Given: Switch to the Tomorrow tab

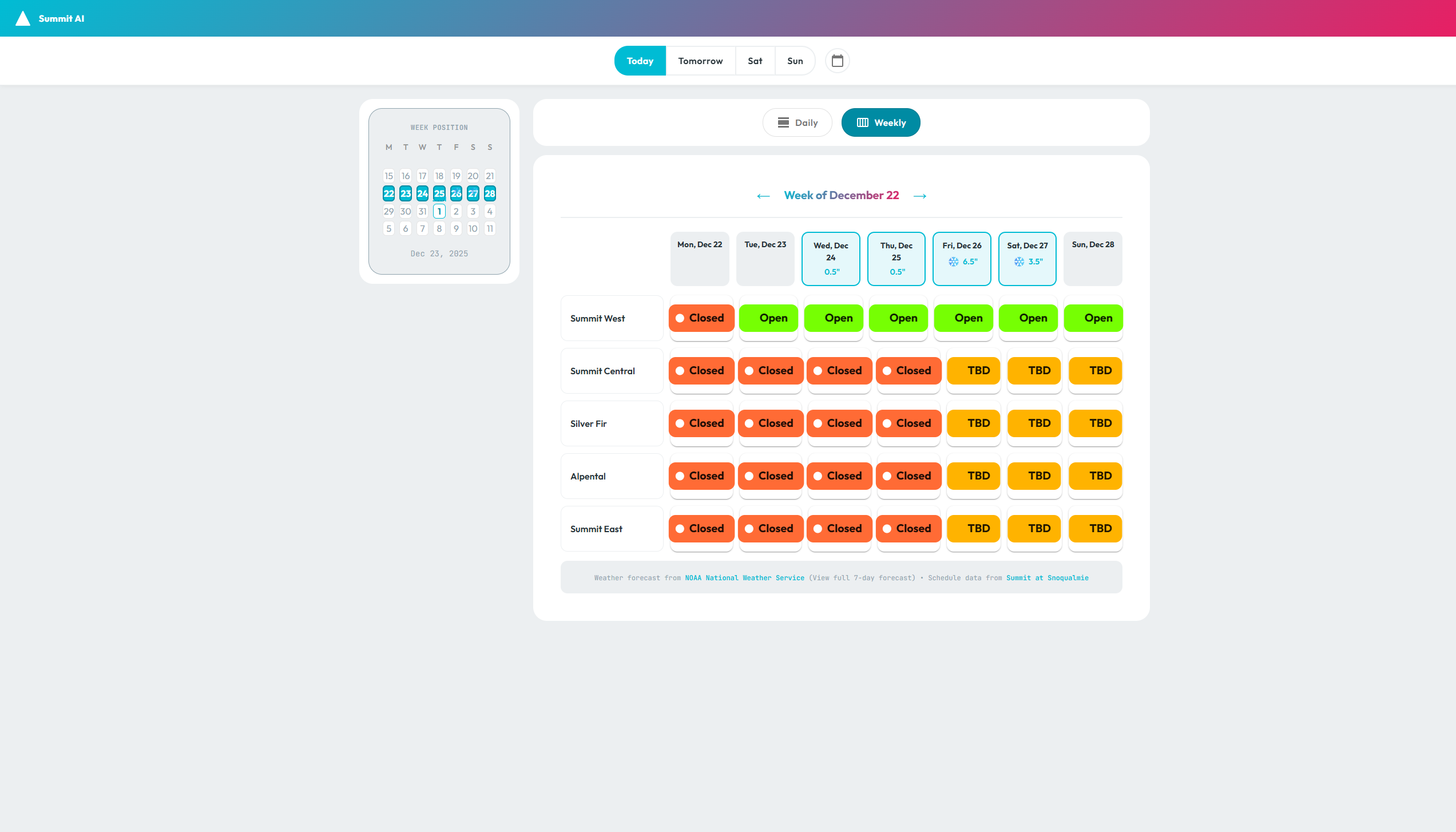Looking at the screenshot, I should click(x=700, y=61).
